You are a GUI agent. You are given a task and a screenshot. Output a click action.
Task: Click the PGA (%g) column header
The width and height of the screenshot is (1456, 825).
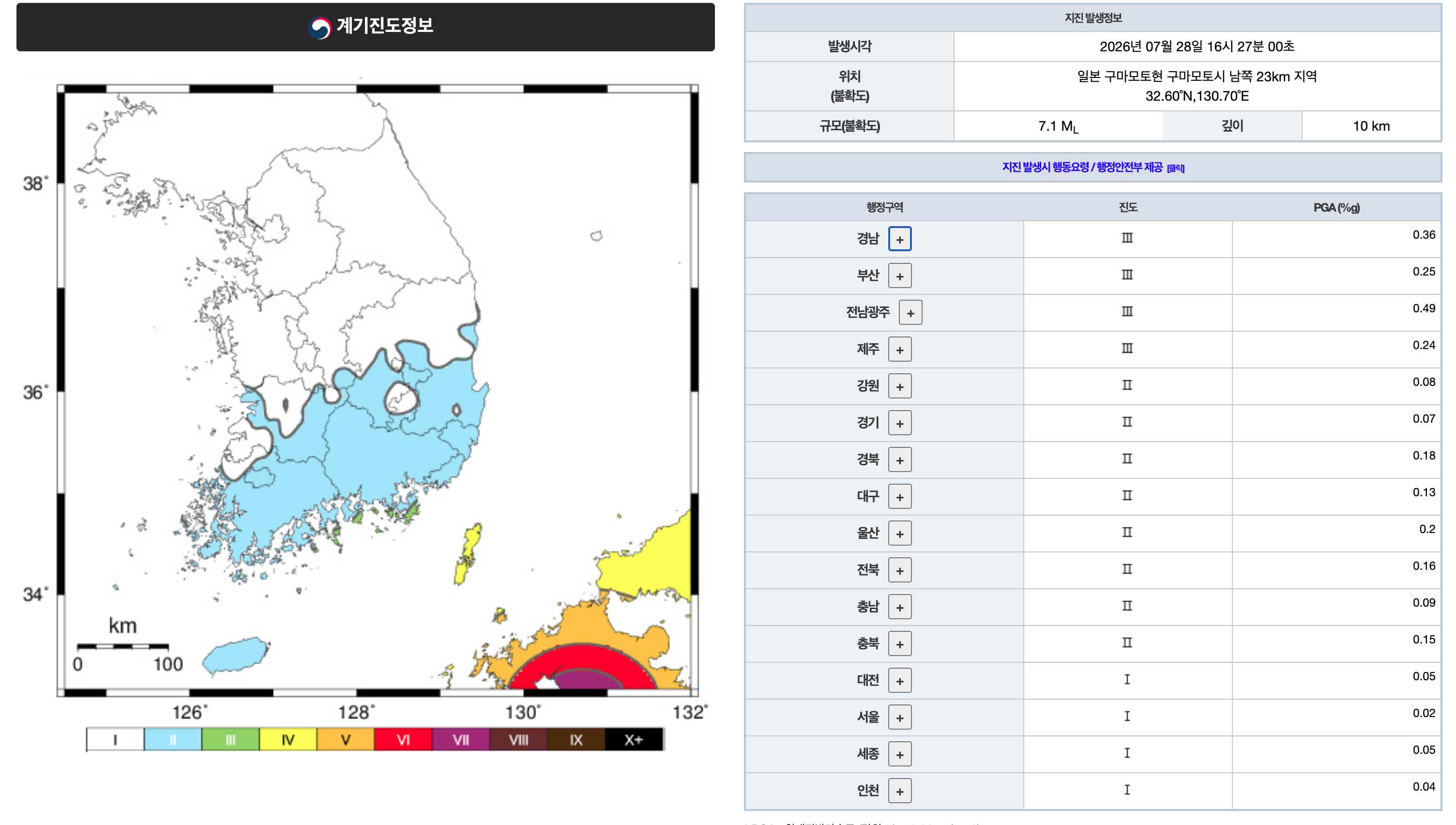(1336, 208)
